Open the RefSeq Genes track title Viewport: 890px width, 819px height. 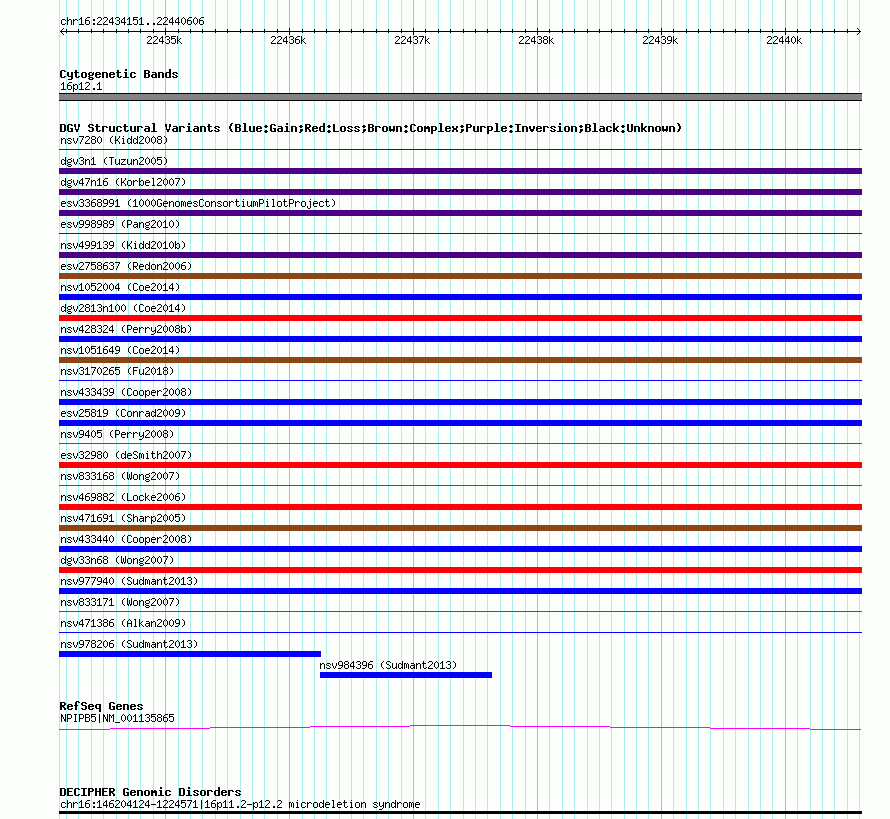tap(101, 706)
